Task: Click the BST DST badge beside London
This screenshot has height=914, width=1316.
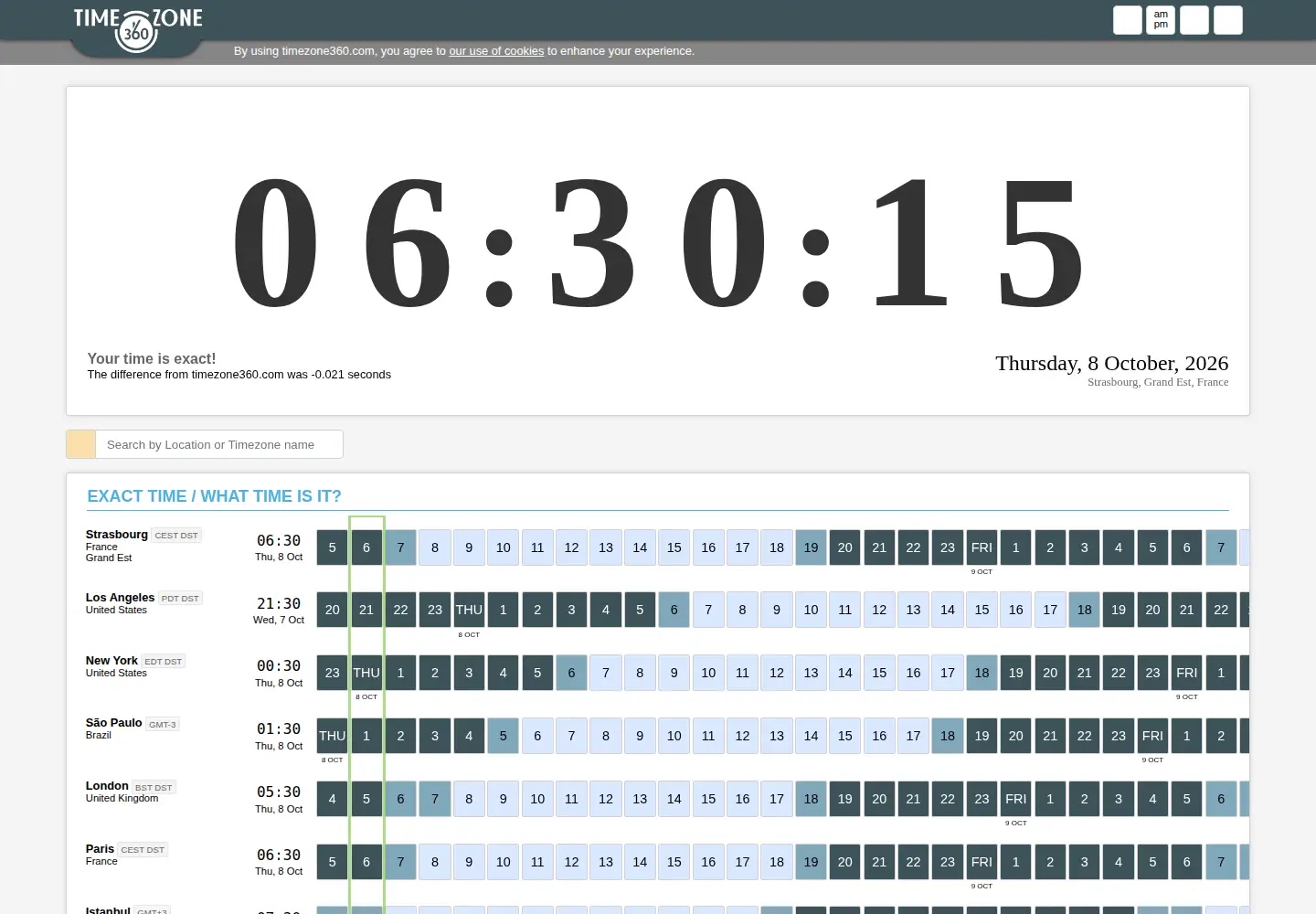Action: [154, 788]
